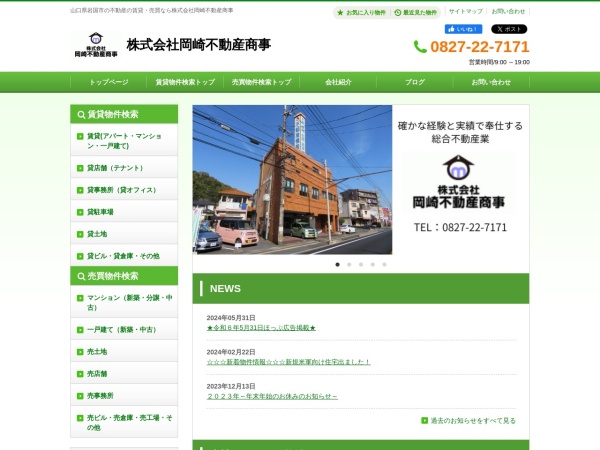This screenshot has width=600, height=450.
Task: Click arrow icon beside 過去のお知らせをすべて見る
Action: pos(424,421)
